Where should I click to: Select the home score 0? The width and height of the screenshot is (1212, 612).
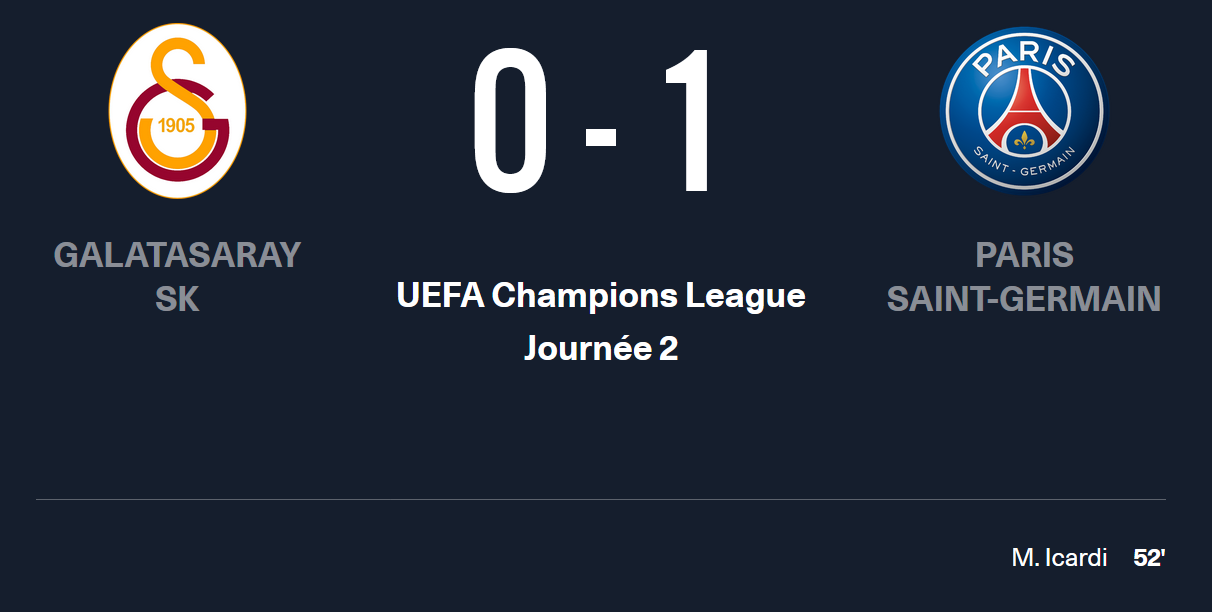[x=511, y=121]
